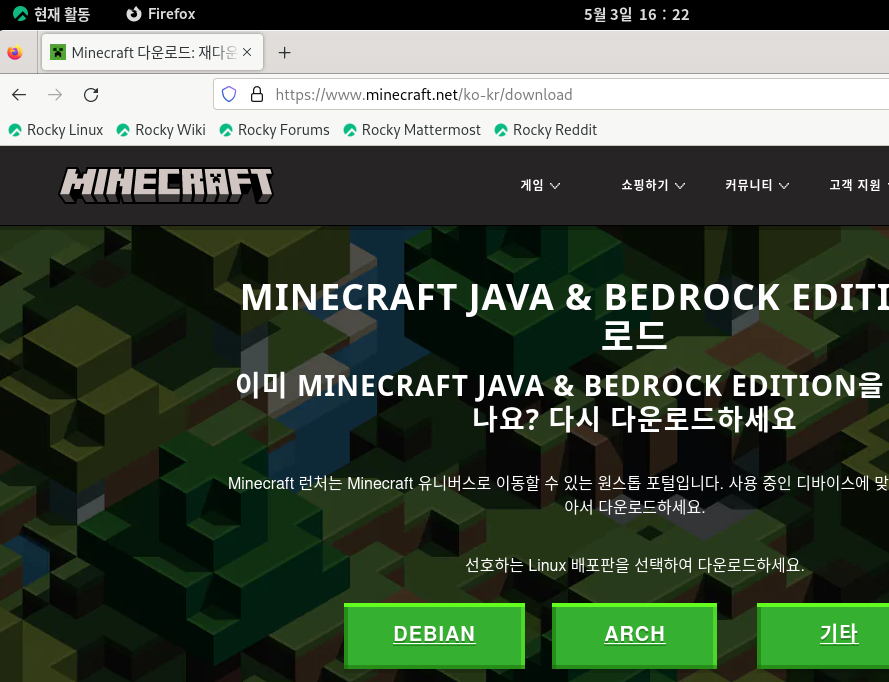Open the Rocky Reddit bookmark

click(546, 130)
